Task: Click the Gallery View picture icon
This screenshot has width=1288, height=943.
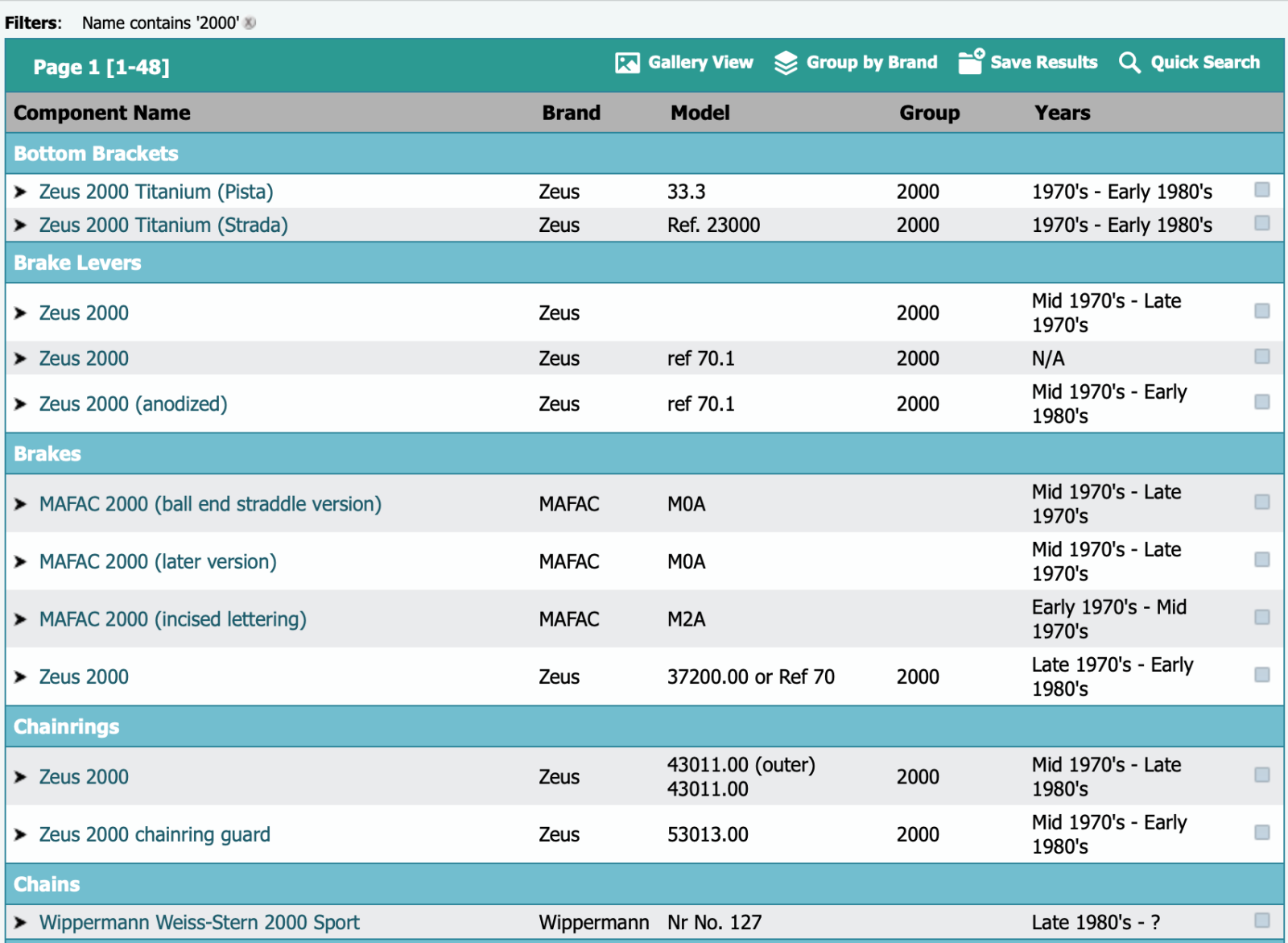Action: 626,63
